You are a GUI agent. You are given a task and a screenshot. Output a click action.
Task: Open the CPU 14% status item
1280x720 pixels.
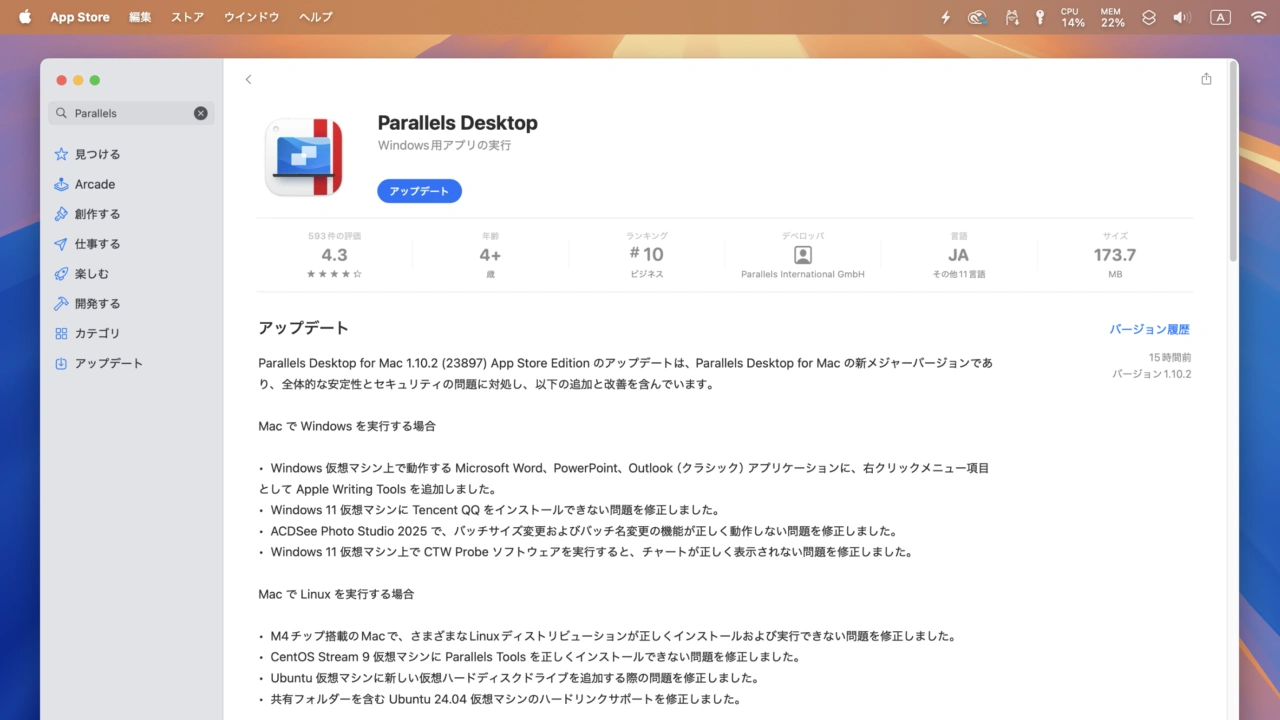point(1072,17)
